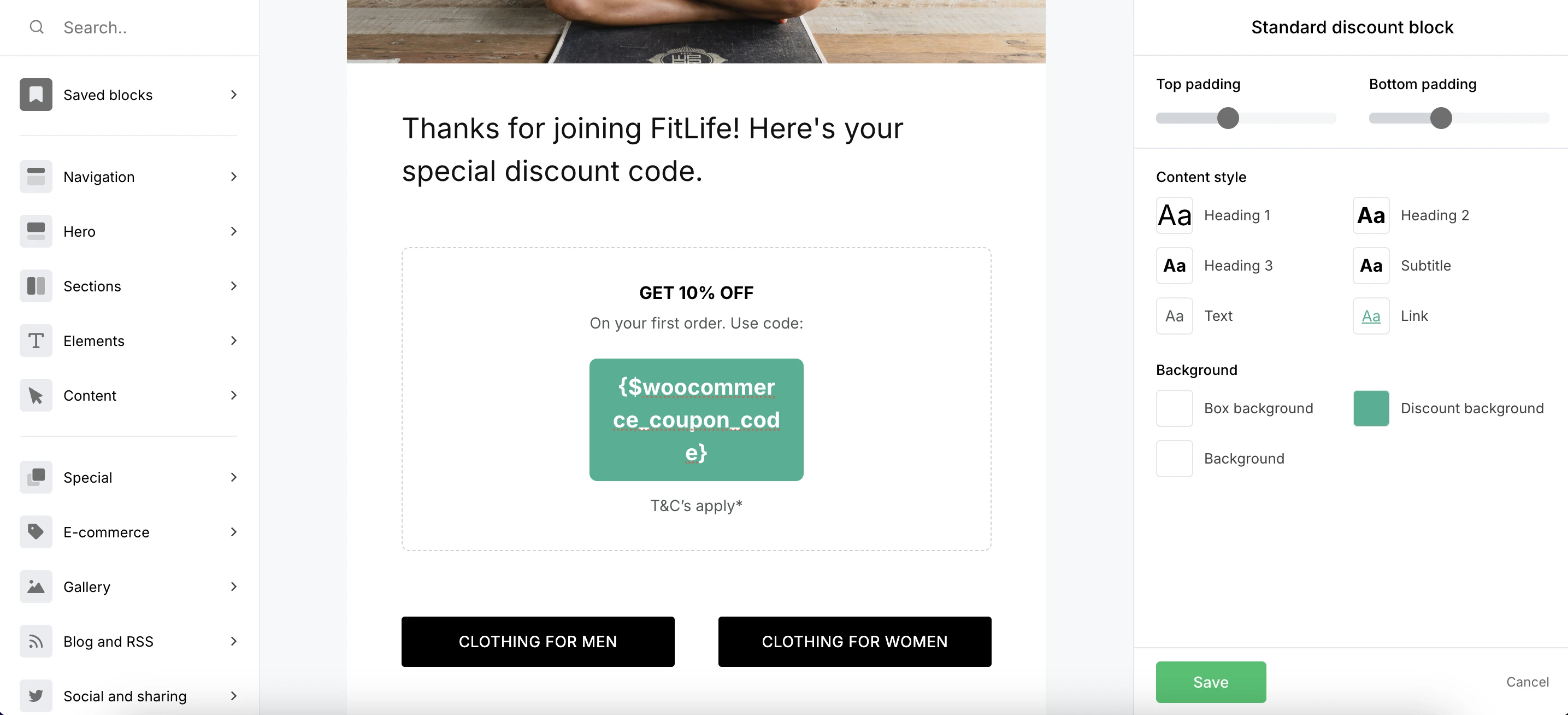This screenshot has height=715, width=1568.
Task: Open the Heading 1 style settings
Action: click(1174, 215)
